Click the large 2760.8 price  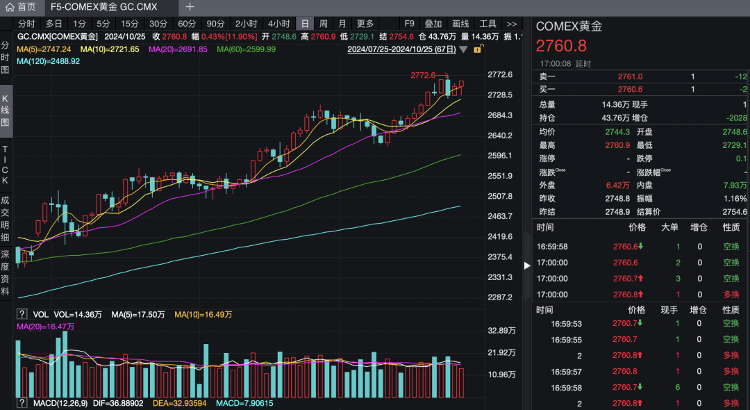click(x=561, y=46)
